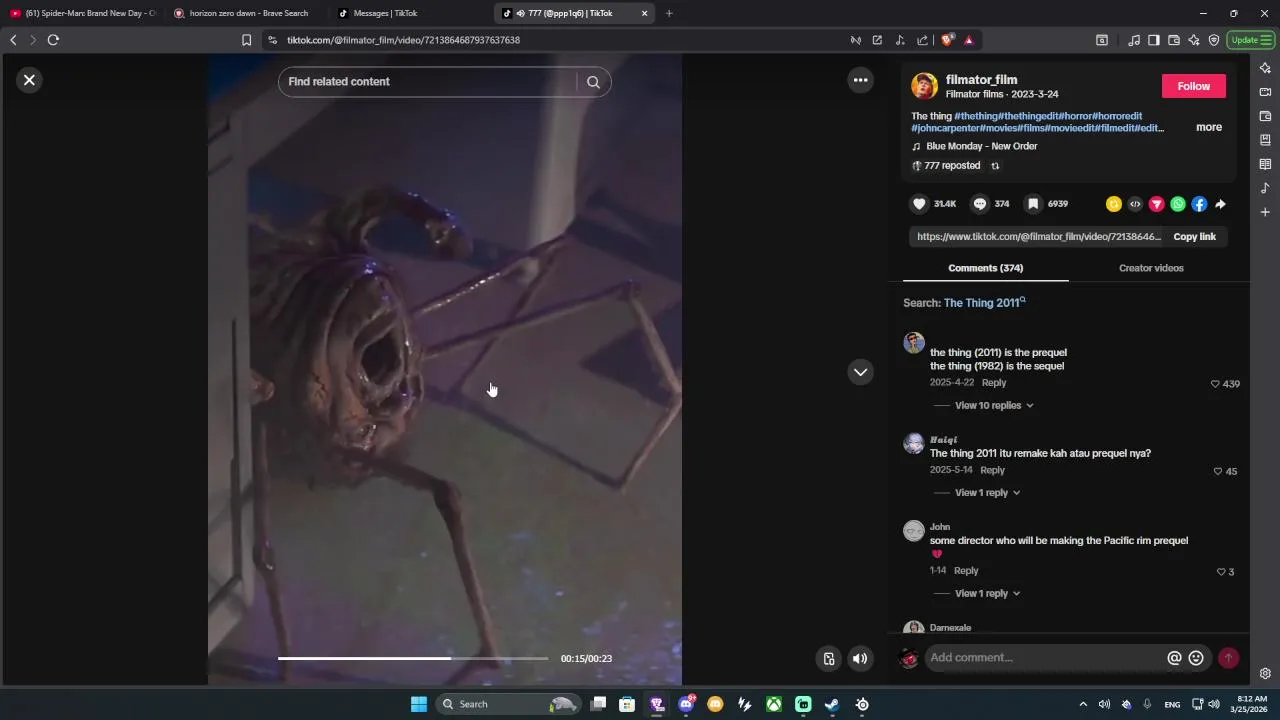1280x720 pixels.
Task: Click the Brave Rewards triangle icon
Action: click(x=968, y=40)
